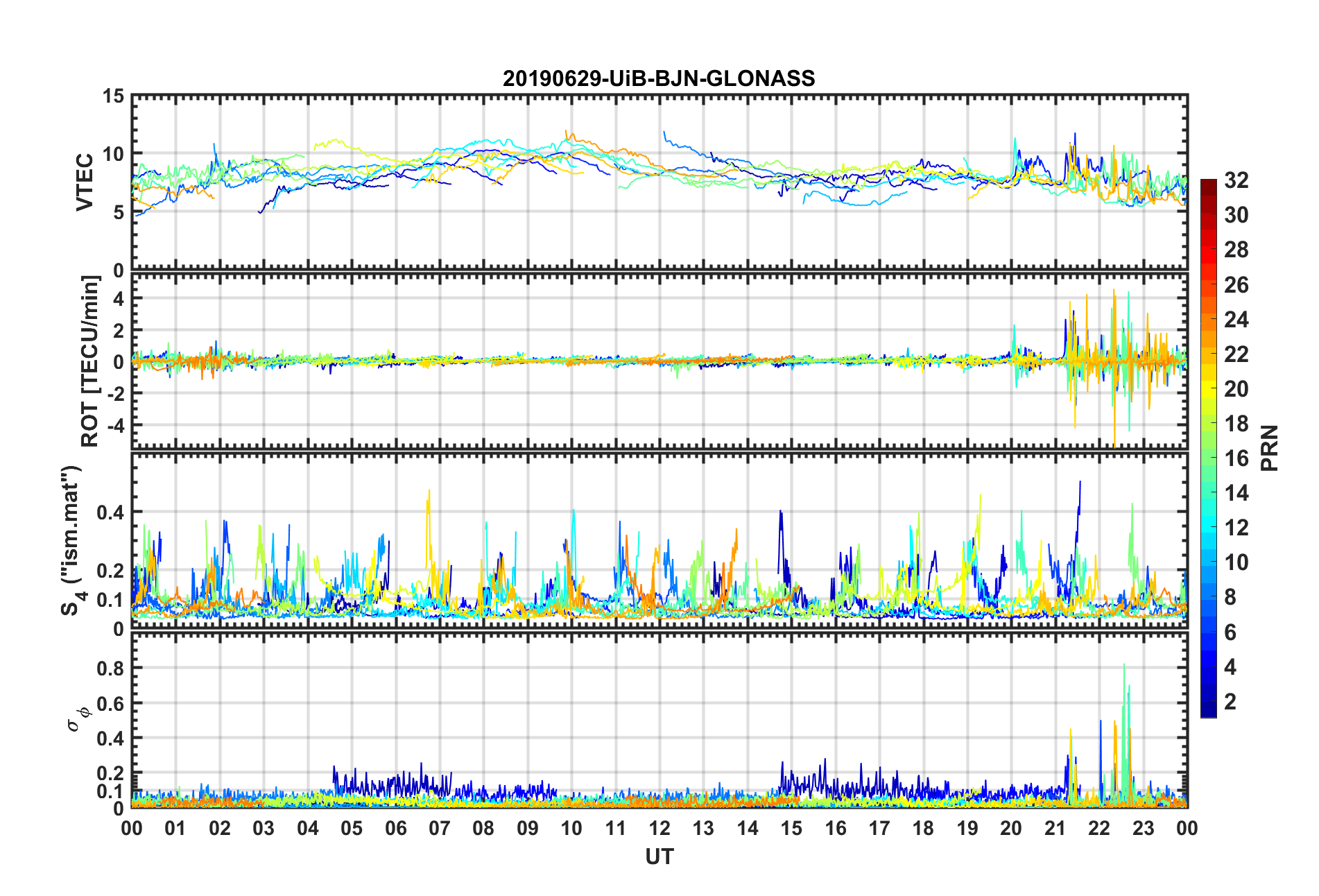Image resolution: width=1319 pixels, height=896 pixels.
Task: Click hour tick 21 on UT axis
Action: coord(1055,828)
